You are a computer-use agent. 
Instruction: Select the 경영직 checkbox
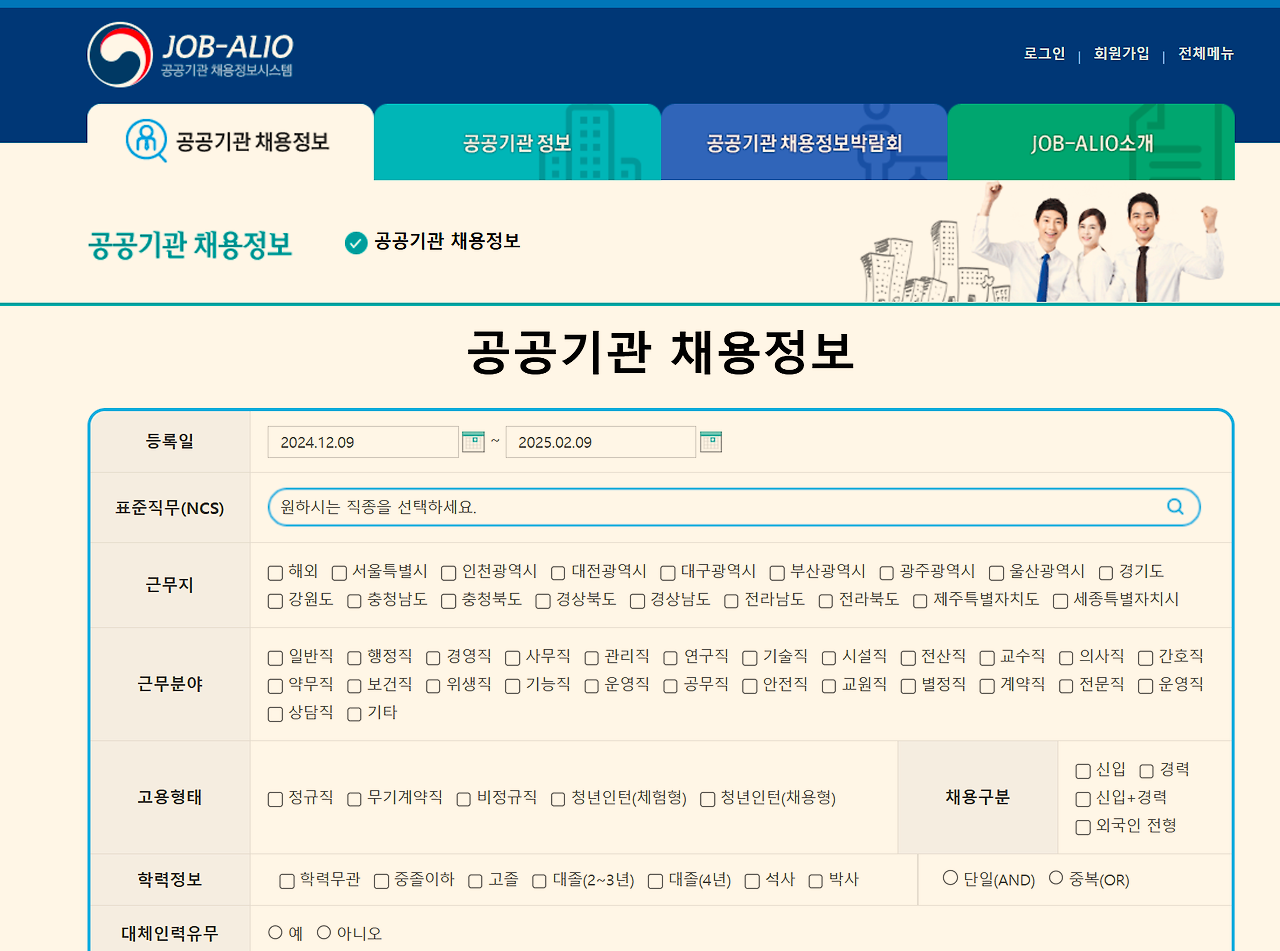pyautogui.click(x=433, y=658)
